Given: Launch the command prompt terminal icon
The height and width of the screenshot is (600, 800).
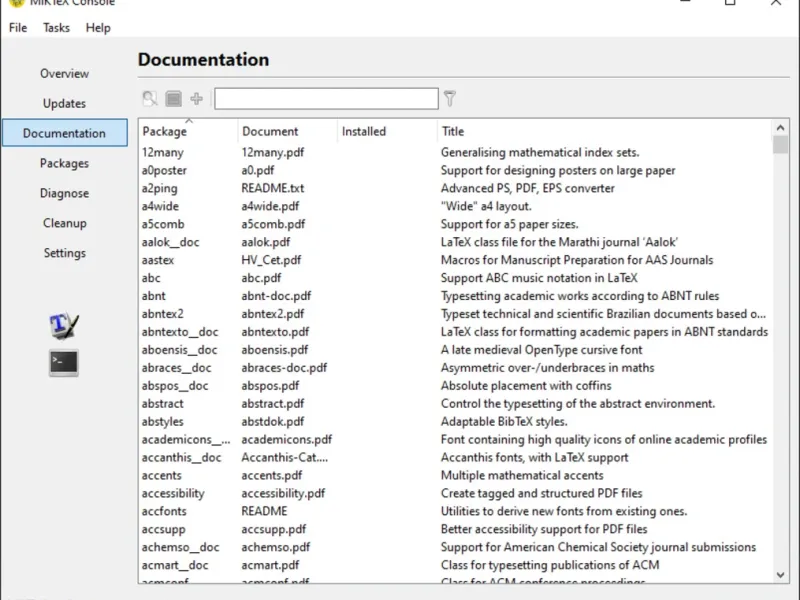Looking at the screenshot, I should click(x=64, y=363).
